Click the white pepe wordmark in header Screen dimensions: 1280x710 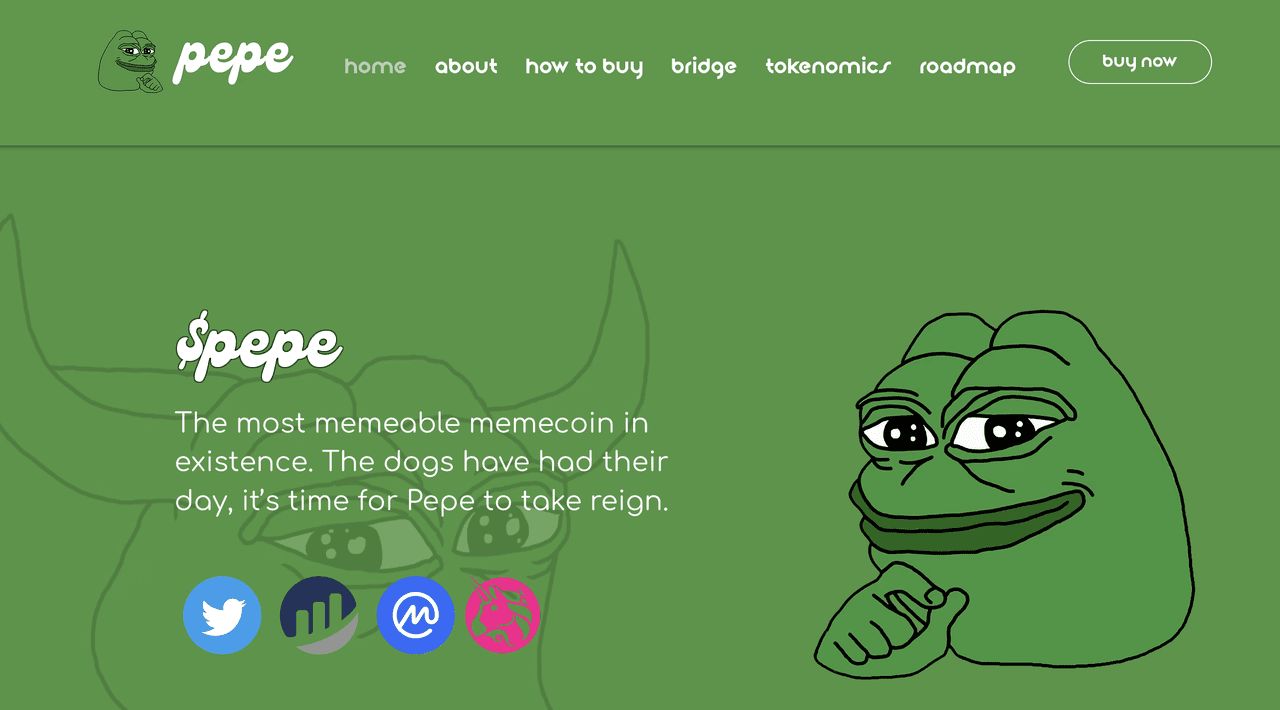coord(233,59)
